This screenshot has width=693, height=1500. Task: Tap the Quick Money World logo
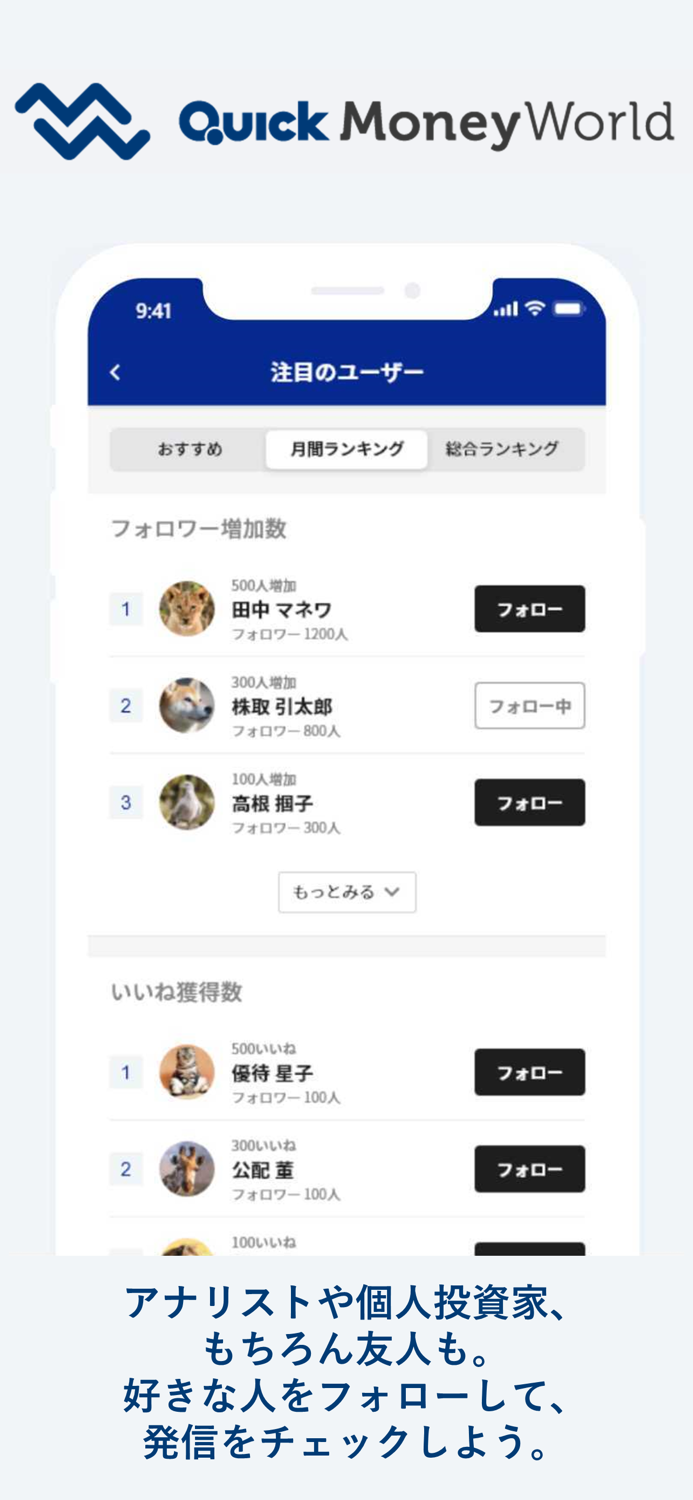click(345, 121)
